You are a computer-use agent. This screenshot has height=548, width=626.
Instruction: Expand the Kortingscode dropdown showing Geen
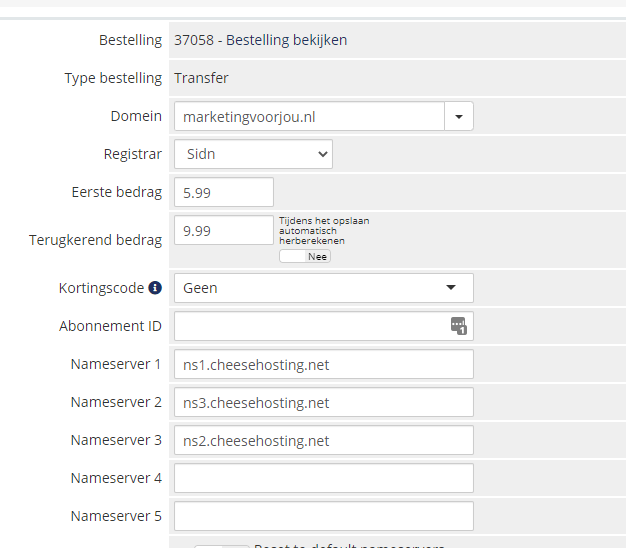tap(323, 288)
